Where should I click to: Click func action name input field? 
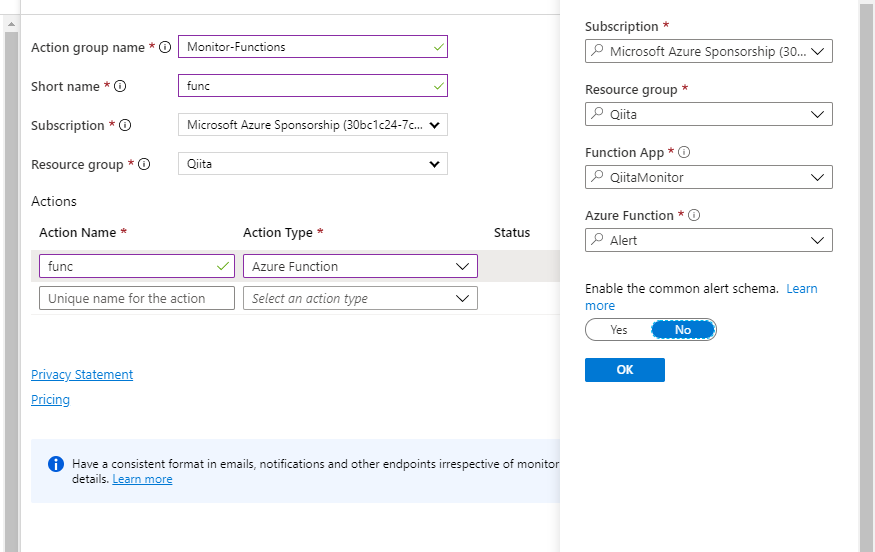(x=137, y=266)
